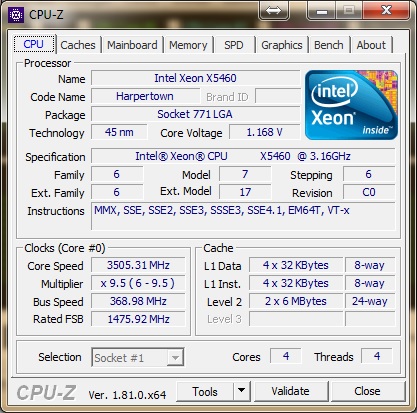Click the Model value 7
This screenshot has width=417, height=413.
(245, 174)
